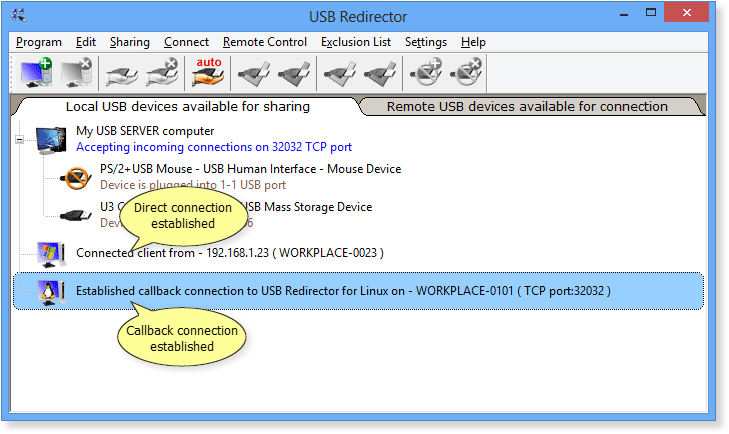
Task: Toggle the auto share toolbar icon
Action: pos(208,73)
